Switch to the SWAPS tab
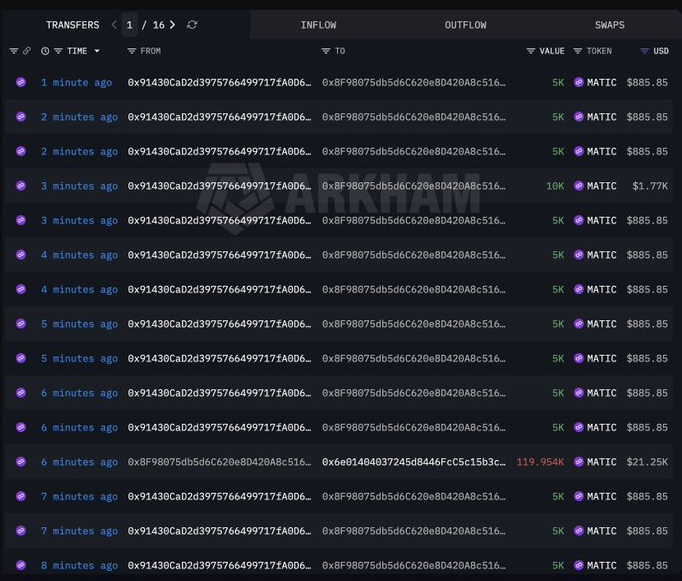 point(610,25)
